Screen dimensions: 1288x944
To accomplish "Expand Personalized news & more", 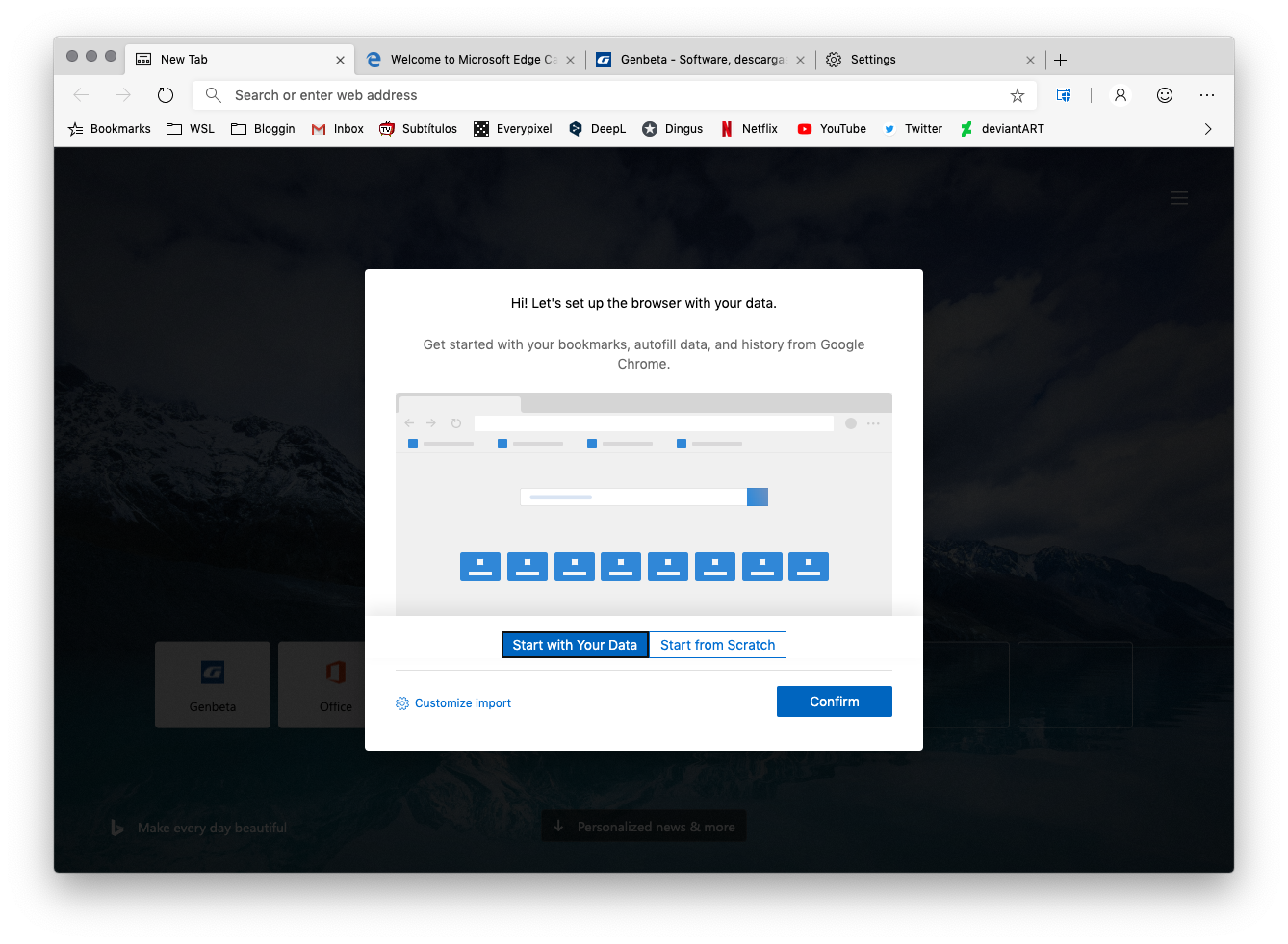I will point(644,827).
